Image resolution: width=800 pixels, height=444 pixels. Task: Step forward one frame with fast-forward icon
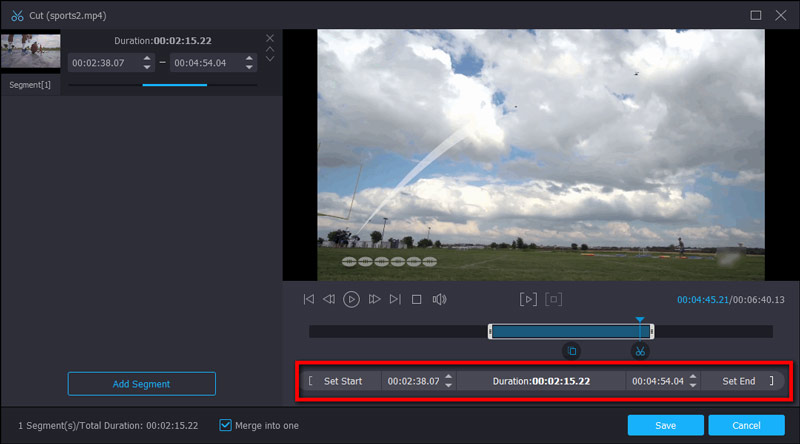click(x=375, y=299)
